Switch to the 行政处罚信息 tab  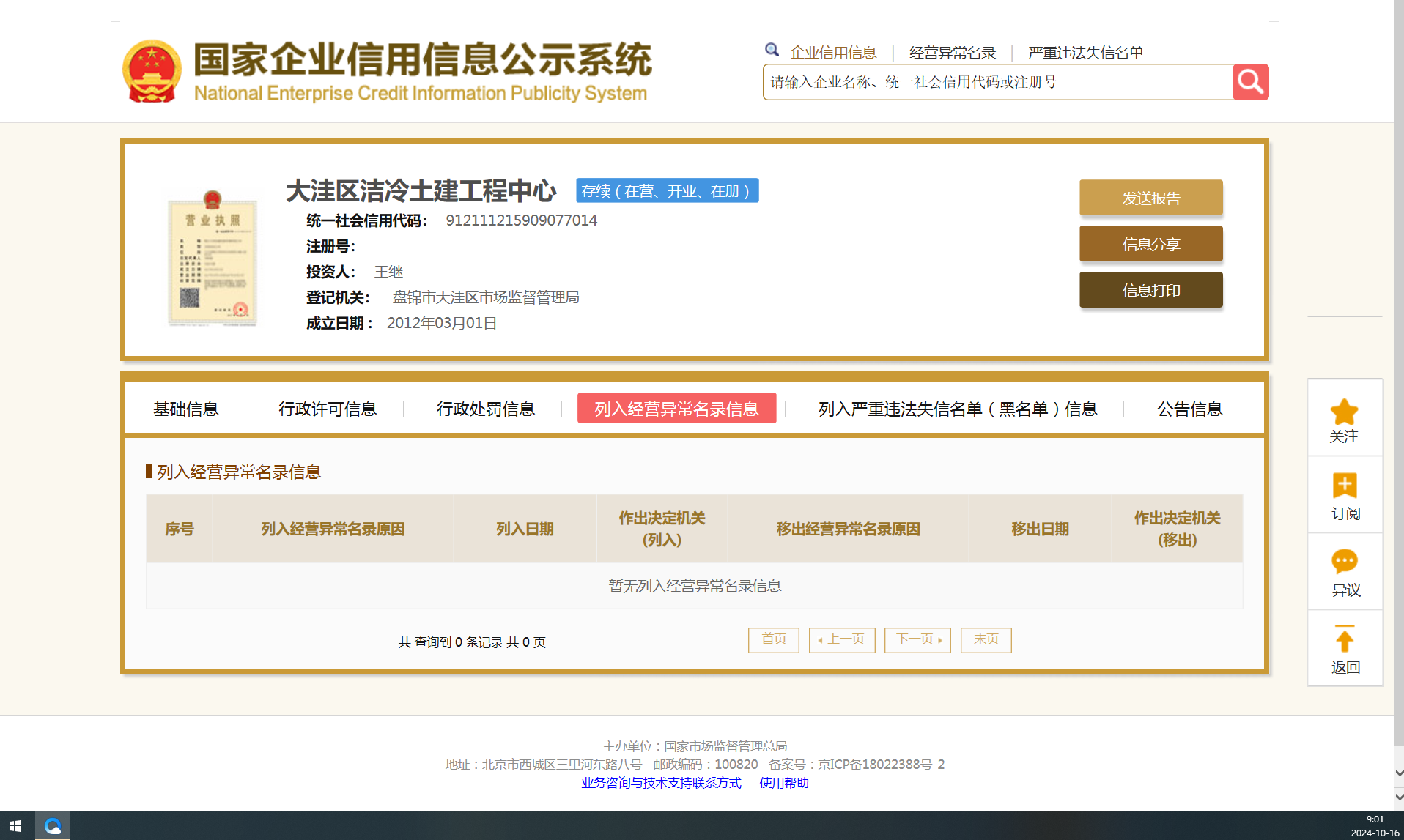tap(485, 409)
